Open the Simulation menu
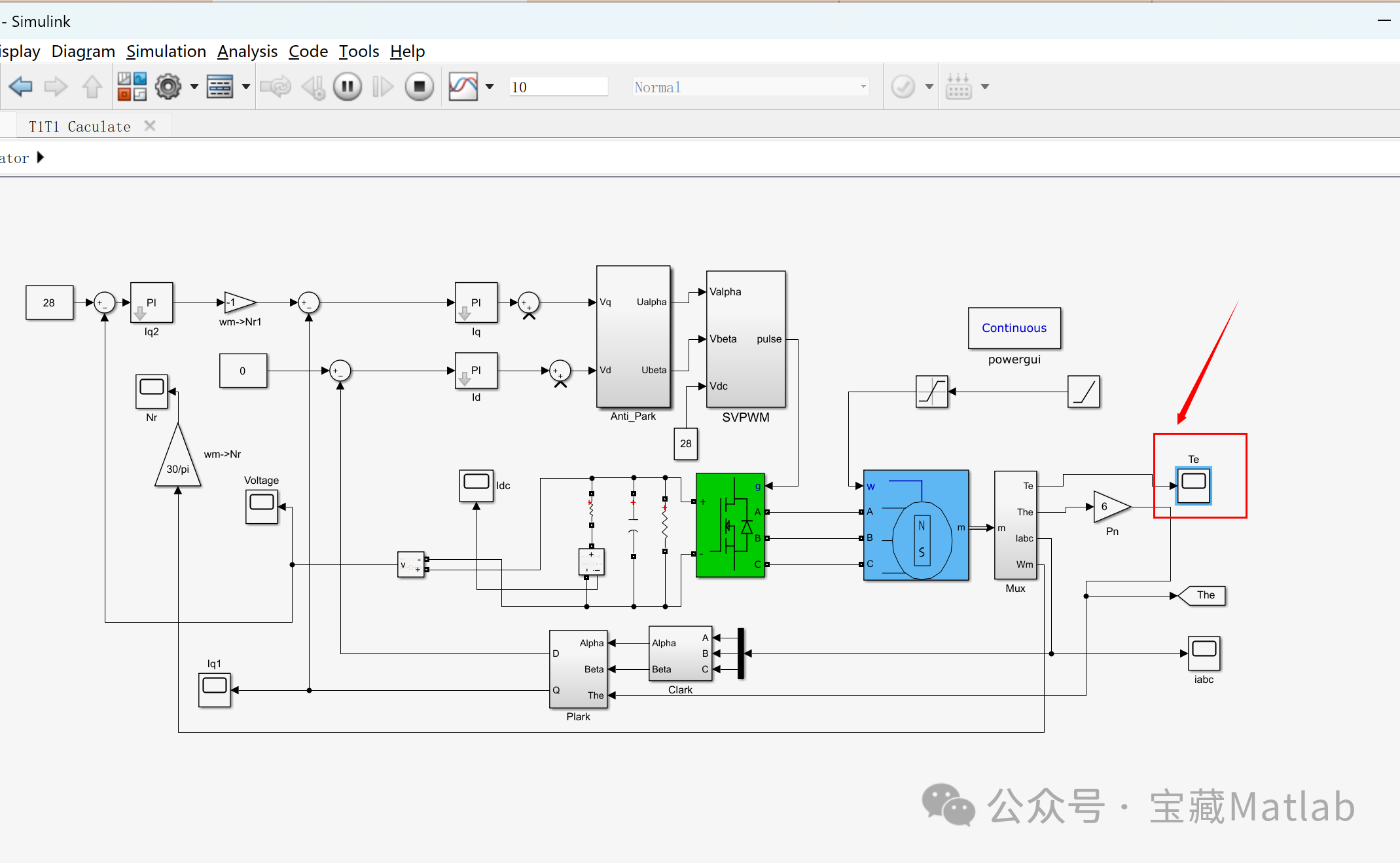1400x863 pixels. [x=166, y=51]
